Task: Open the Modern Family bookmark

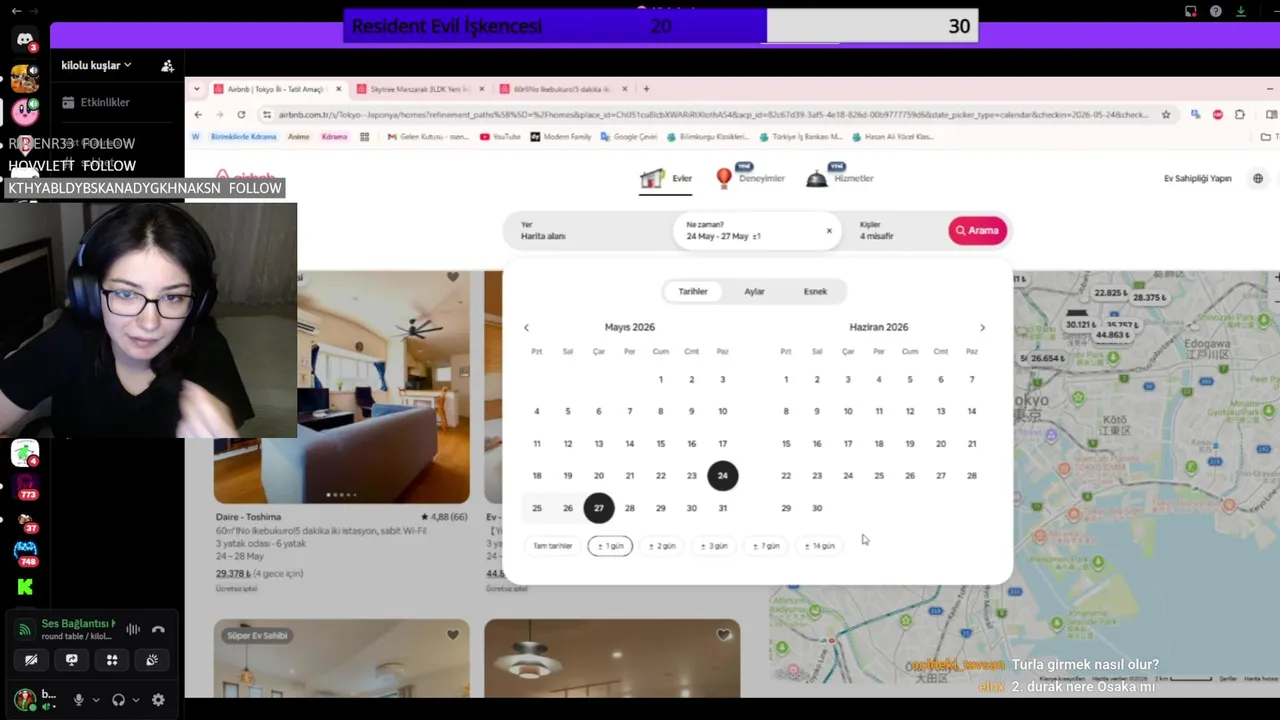Action: click(x=561, y=137)
